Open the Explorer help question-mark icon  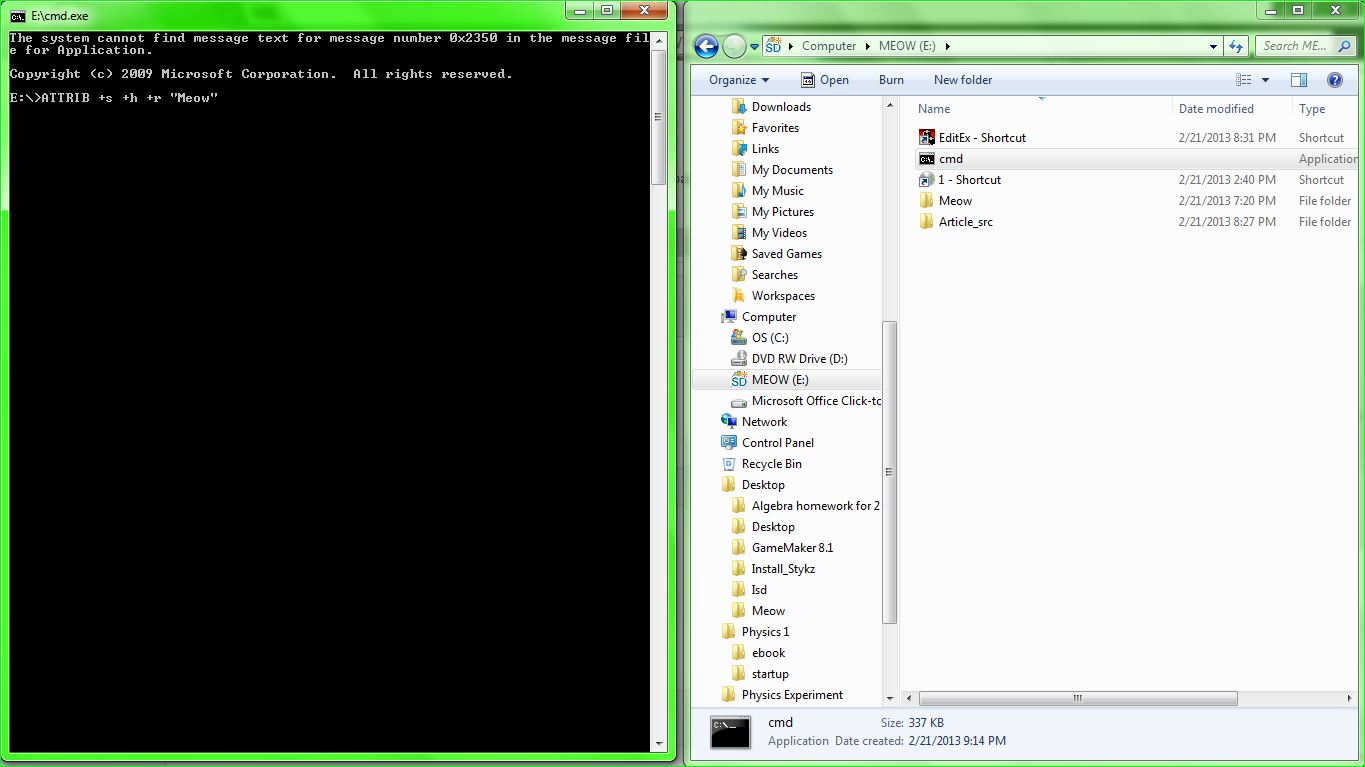1334,80
